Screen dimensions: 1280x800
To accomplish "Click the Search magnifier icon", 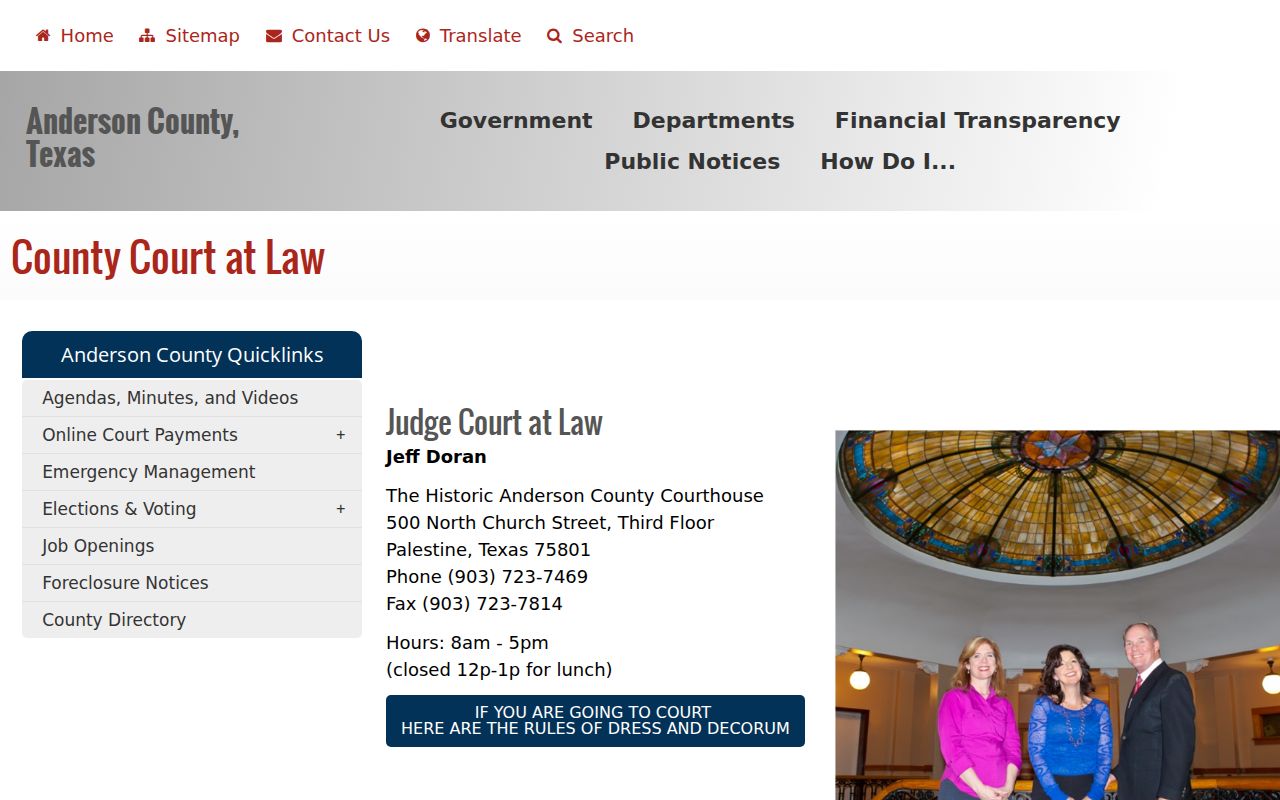I will (x=555, y=36).
